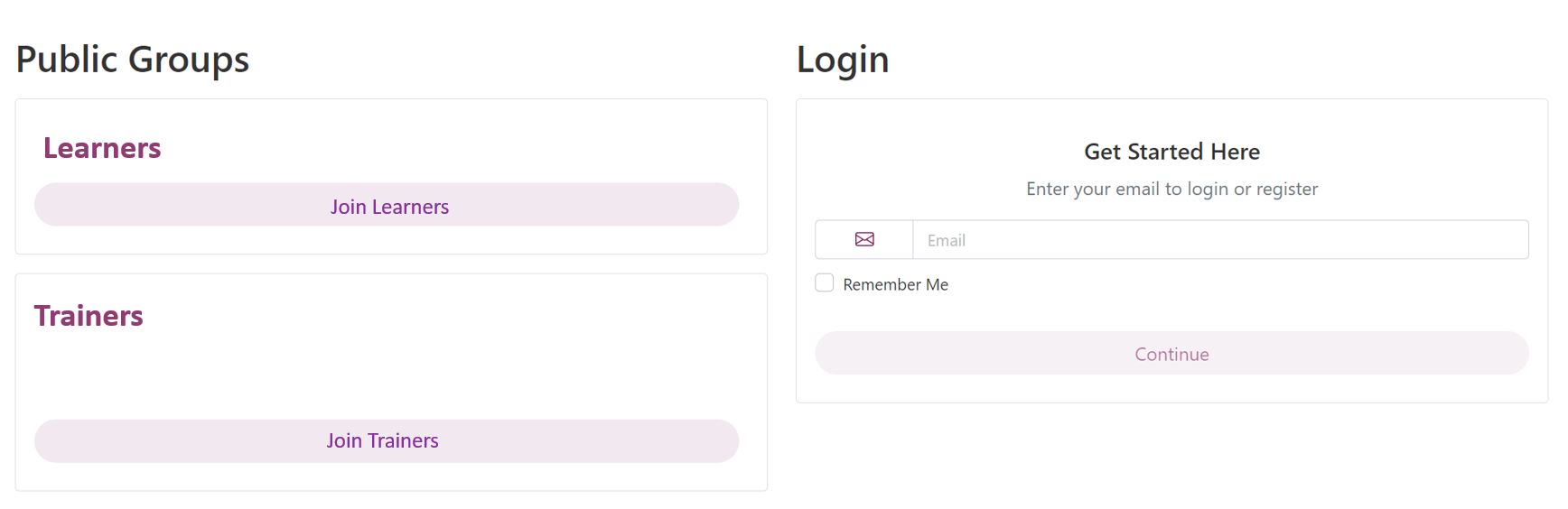Image resolution: width=1568 pixels, height=509 pixels.
Task: Click the Email placeholder text
Action: pyautogui.click(x=947, y=241)
